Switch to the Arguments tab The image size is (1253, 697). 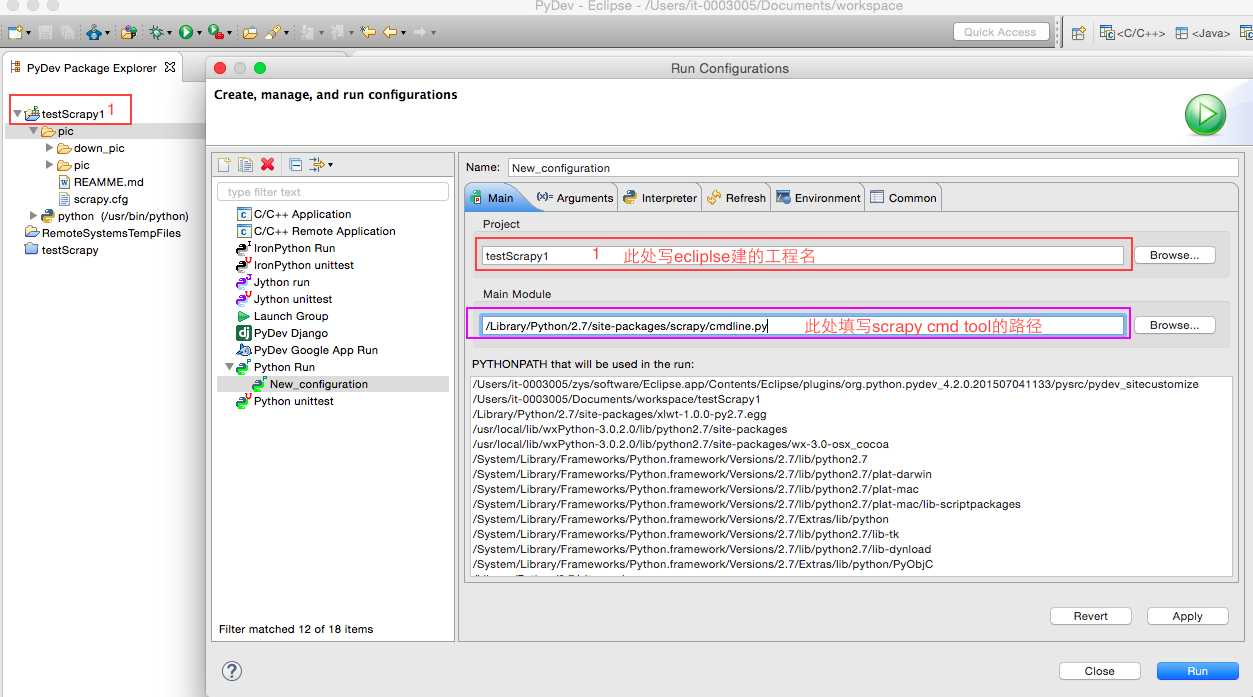[575, 198]
